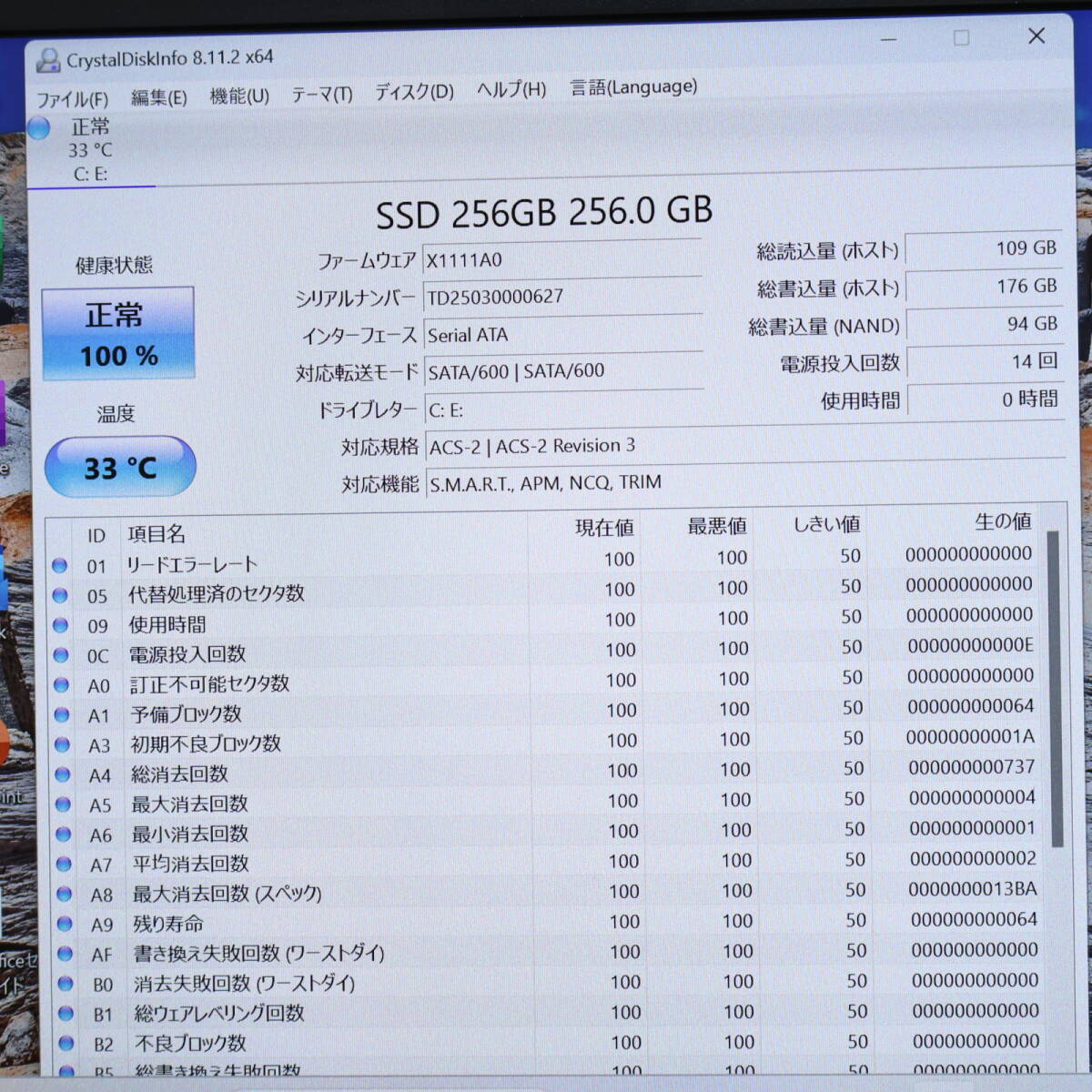Click raw value 000000000737
The width and height of the screenshot is (1092, 1092).
[972, 767]
